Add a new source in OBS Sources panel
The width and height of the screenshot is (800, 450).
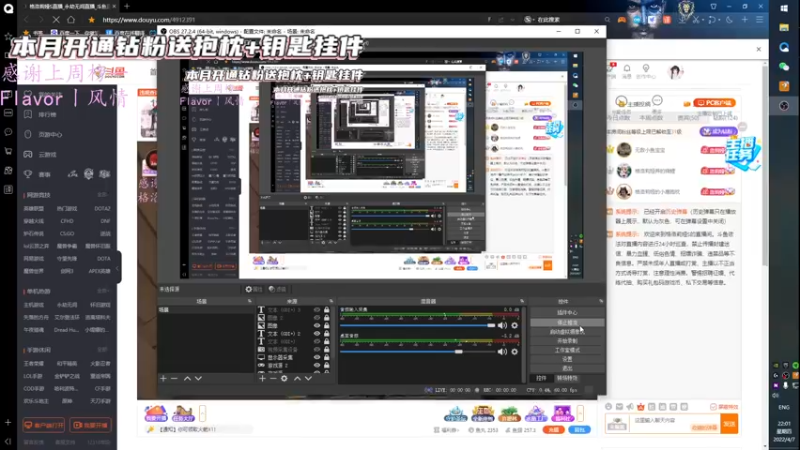[262, 379]
